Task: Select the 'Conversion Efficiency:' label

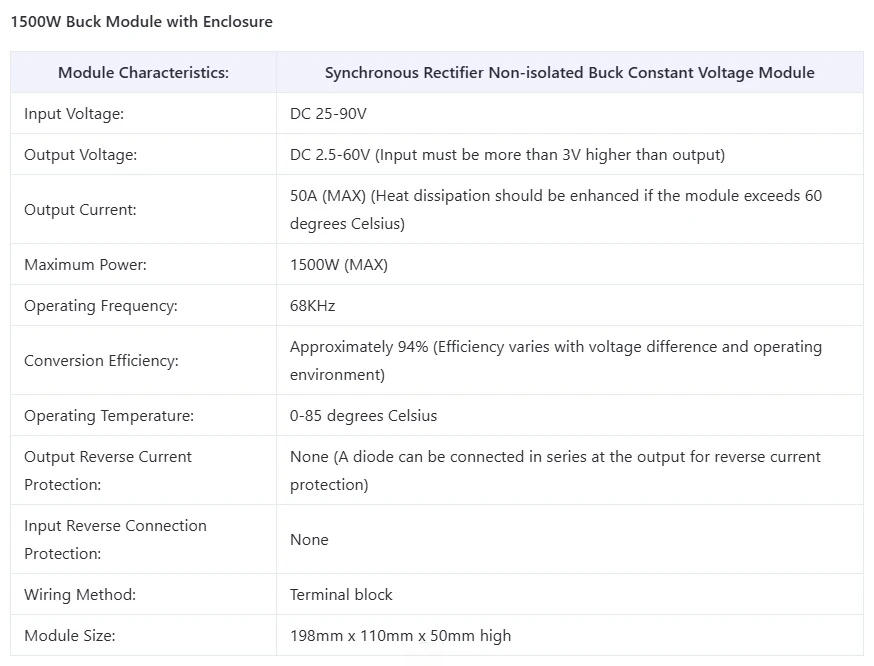Action: pos(101,361)
